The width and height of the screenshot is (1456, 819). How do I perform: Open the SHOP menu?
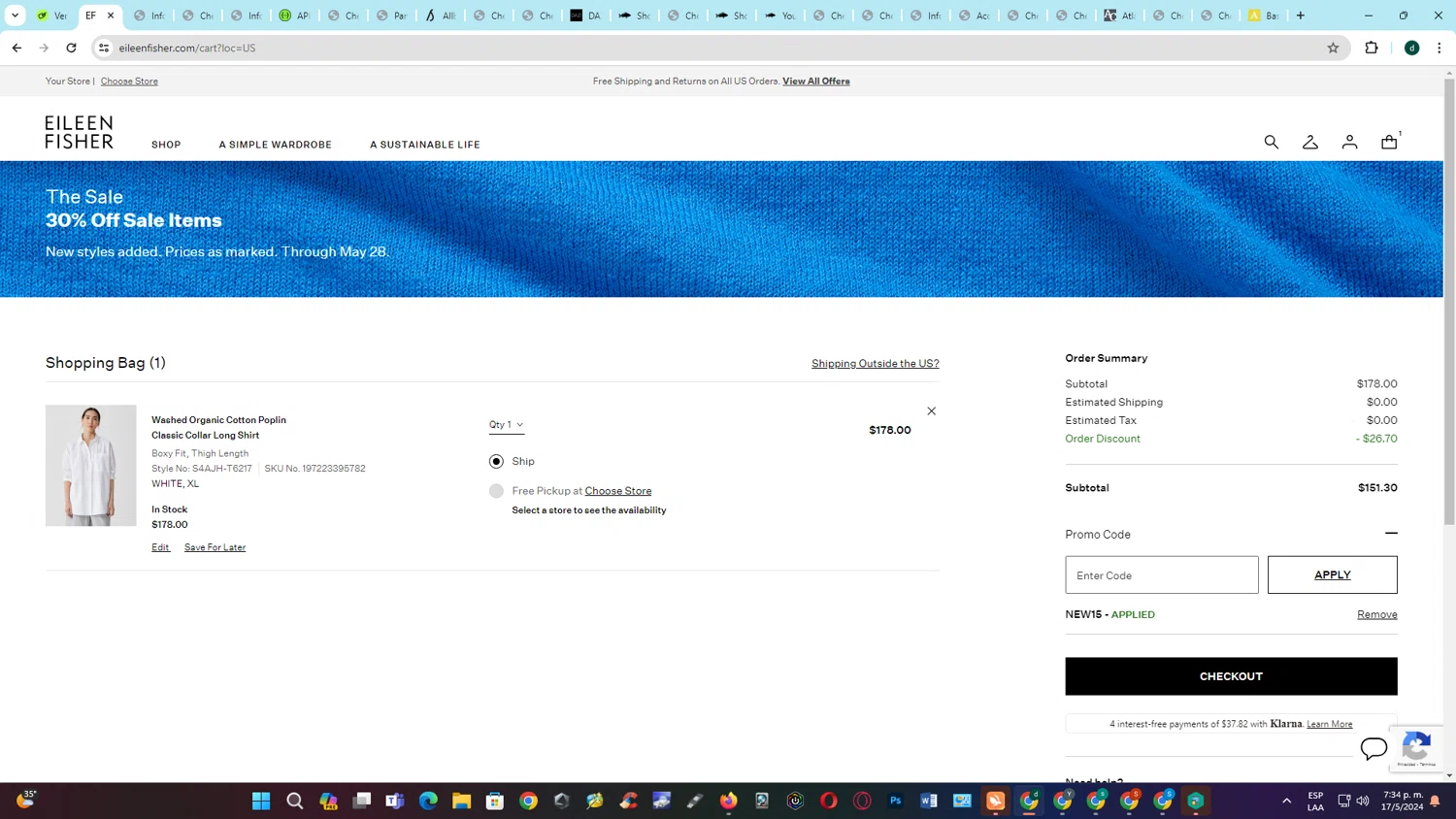click(166, 145)
